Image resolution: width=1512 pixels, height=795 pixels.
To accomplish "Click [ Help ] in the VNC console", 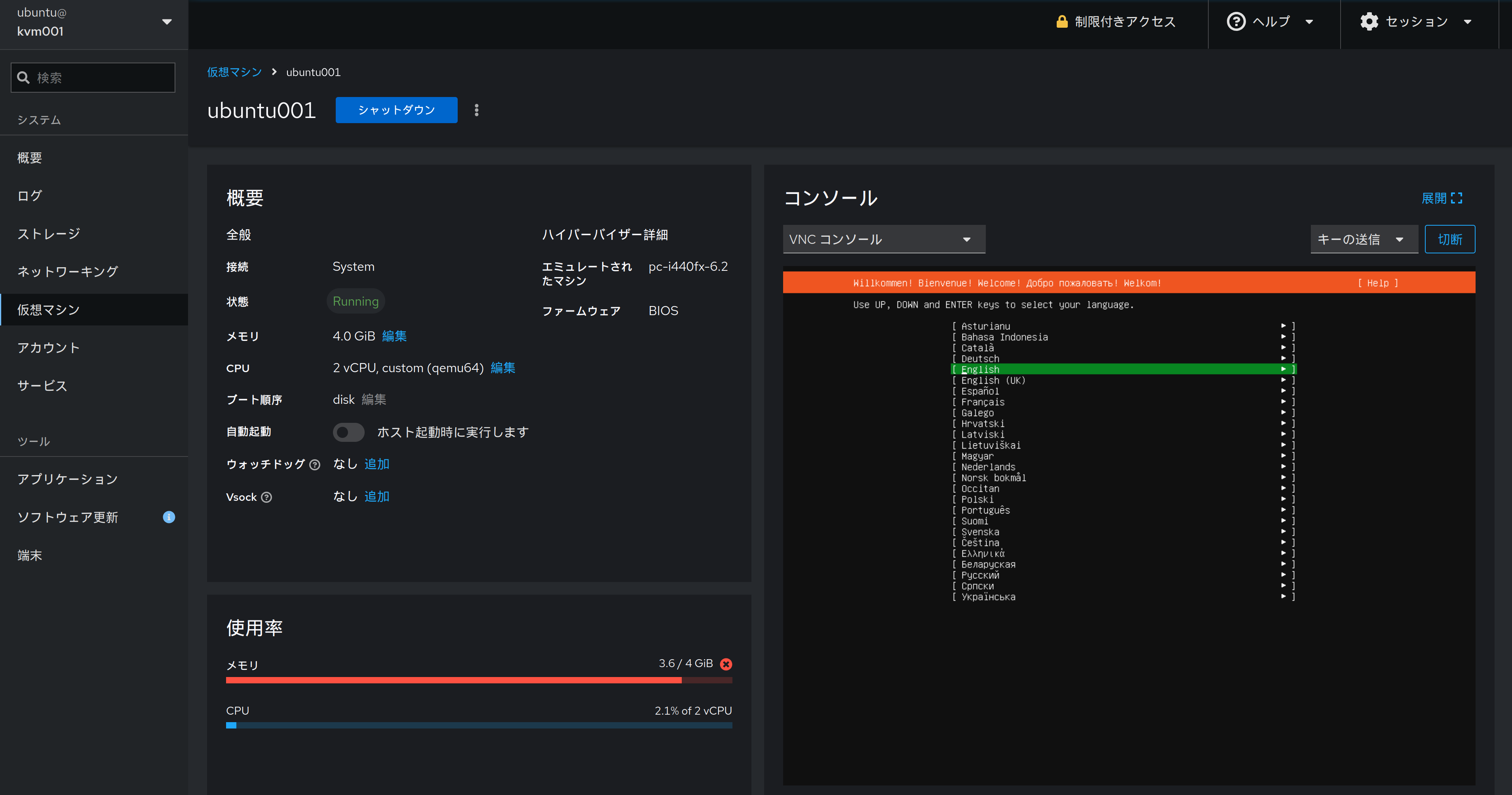I will click(x=1378, y=283).
